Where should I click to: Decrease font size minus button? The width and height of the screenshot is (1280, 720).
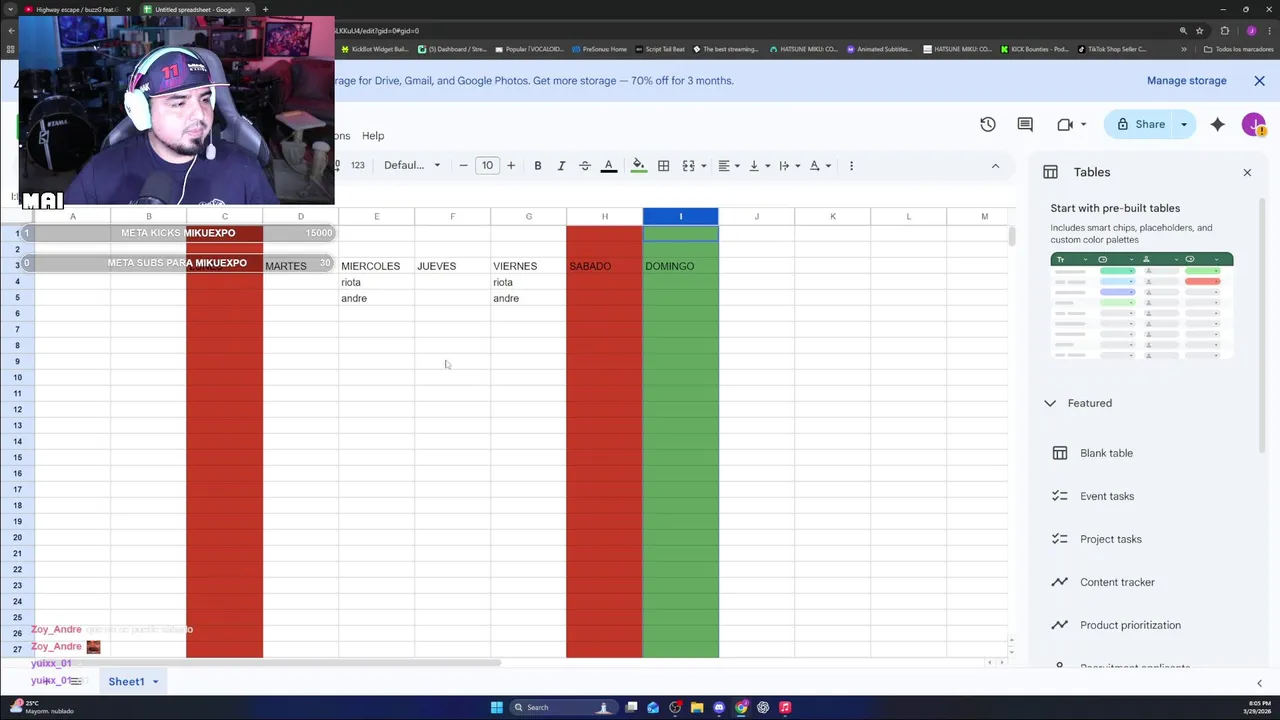[x=463, y=166]
